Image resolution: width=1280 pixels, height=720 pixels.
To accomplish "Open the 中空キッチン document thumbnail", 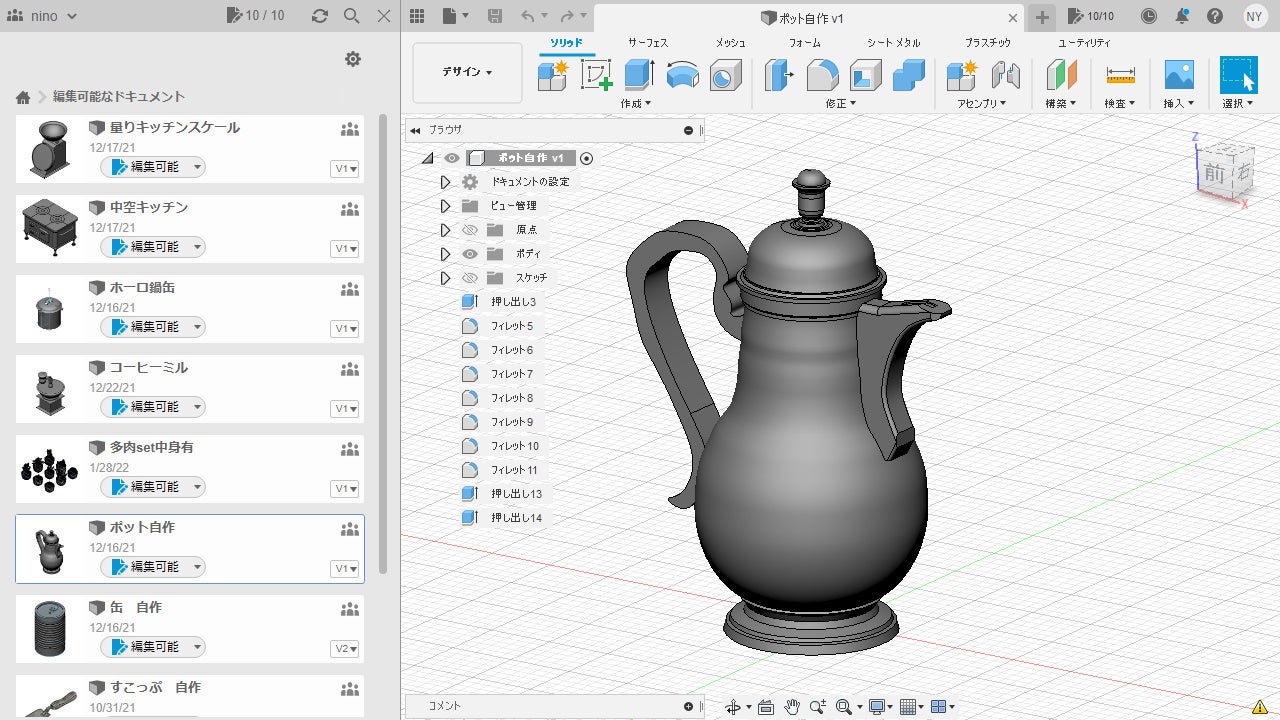I will 49,227.
